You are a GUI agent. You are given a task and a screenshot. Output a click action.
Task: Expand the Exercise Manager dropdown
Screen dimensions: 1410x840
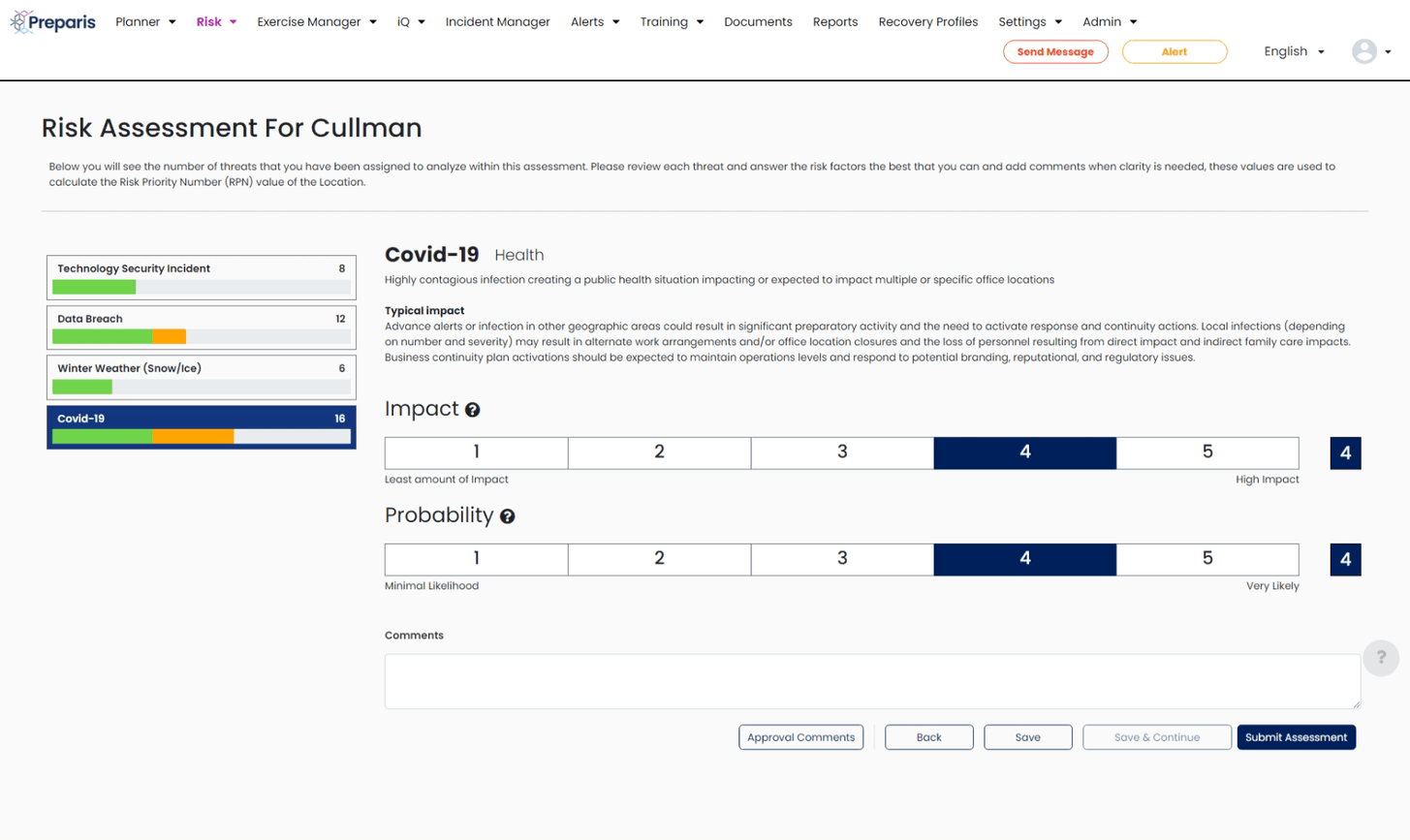[x=316, y=21]
